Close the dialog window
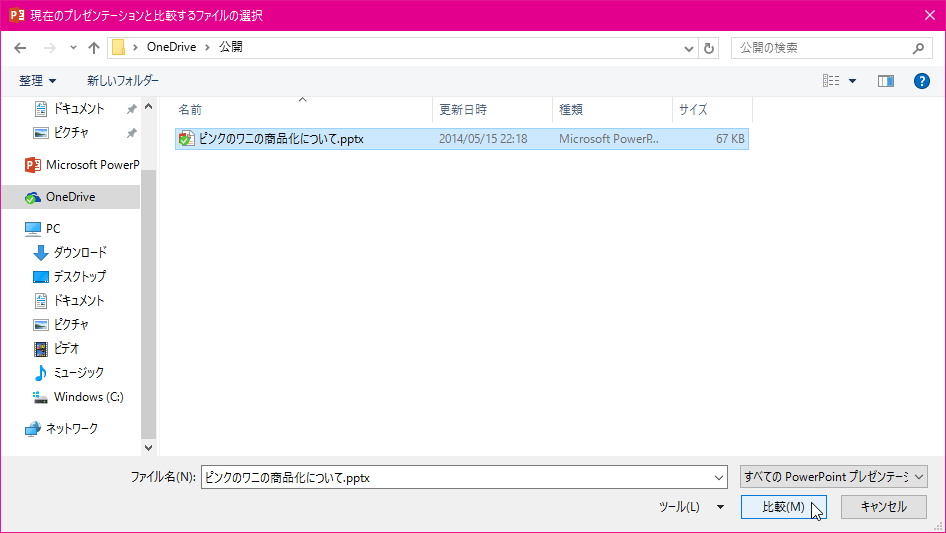 [930, 15]
